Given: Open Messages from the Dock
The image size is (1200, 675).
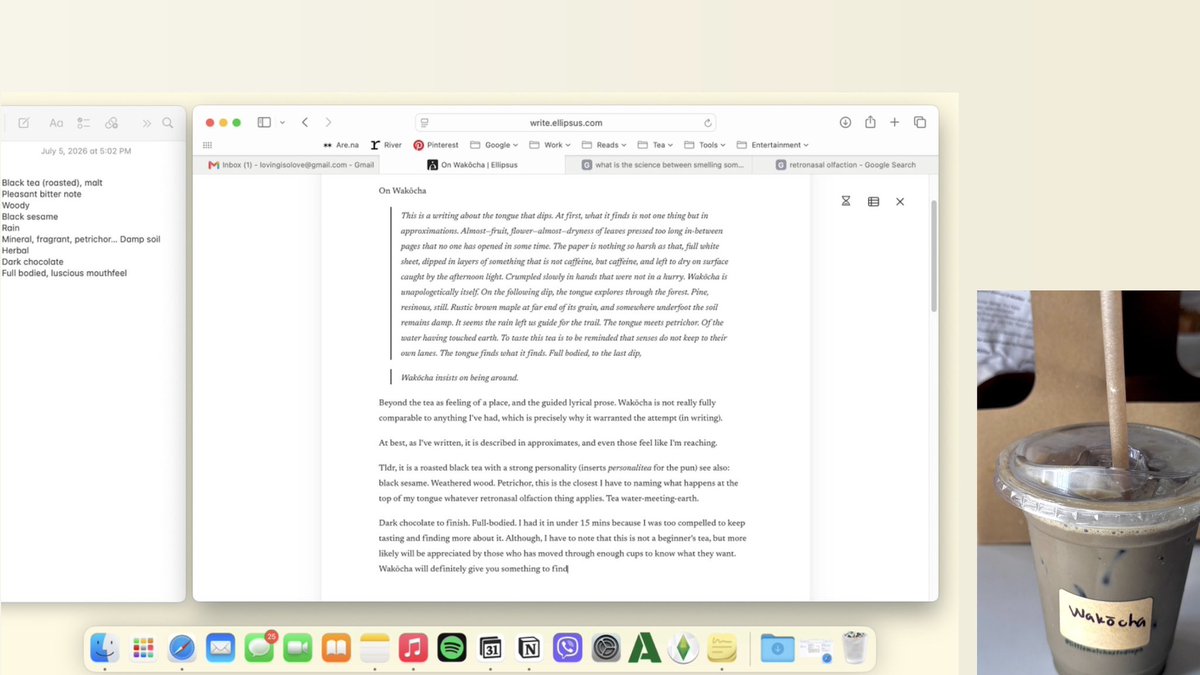Looking at the screenshot, I should tap(259, 648).
